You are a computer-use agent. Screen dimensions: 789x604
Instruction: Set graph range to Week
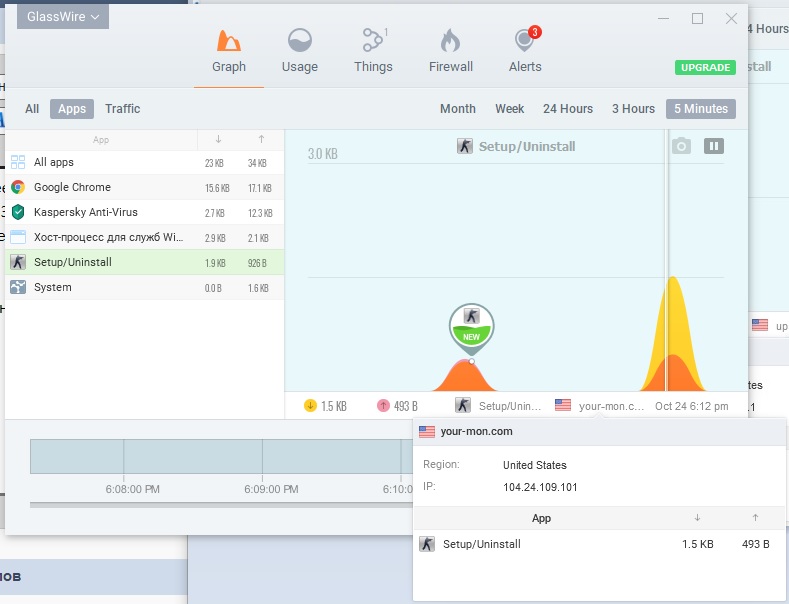pyautogui.click(x=510, y=109)
